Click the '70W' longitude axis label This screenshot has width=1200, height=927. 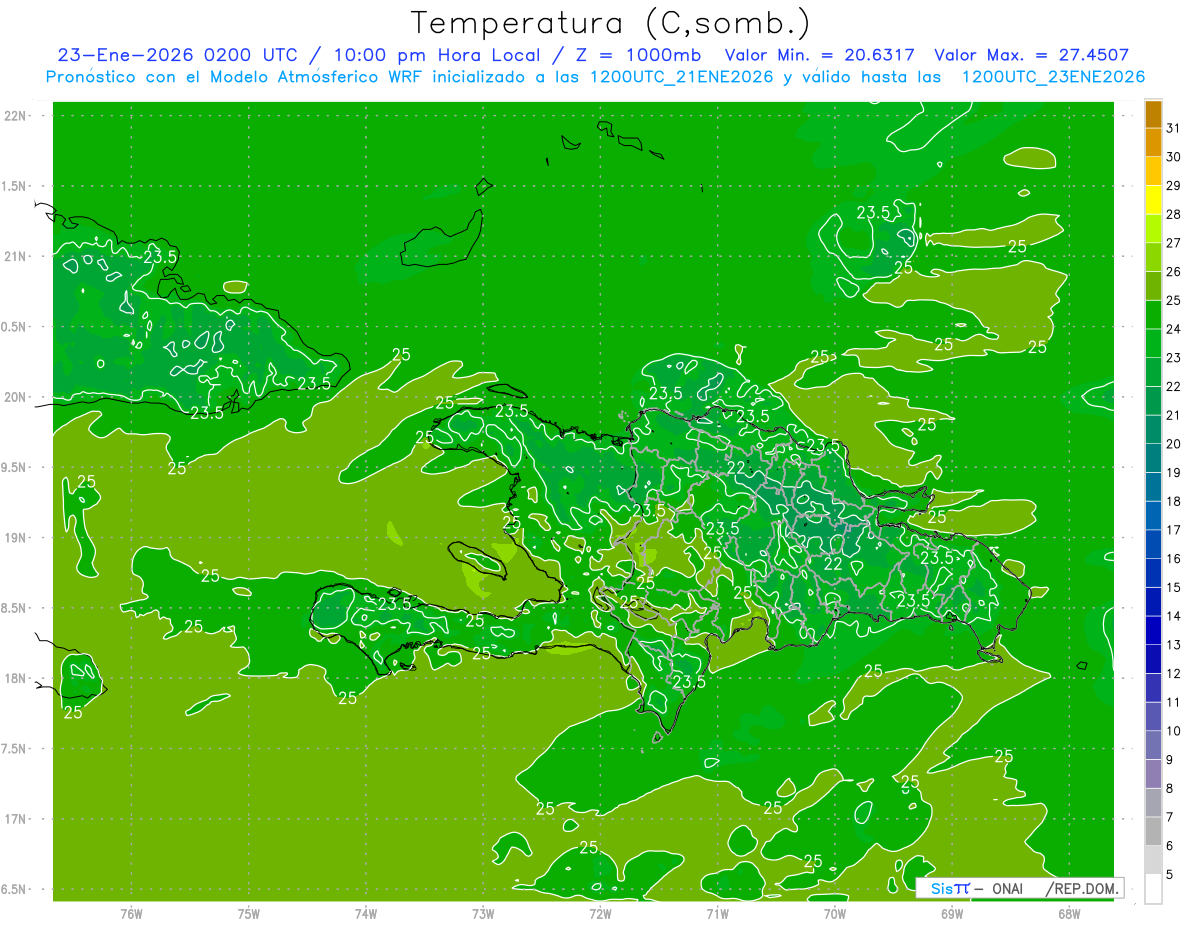(x=835, y=914)
